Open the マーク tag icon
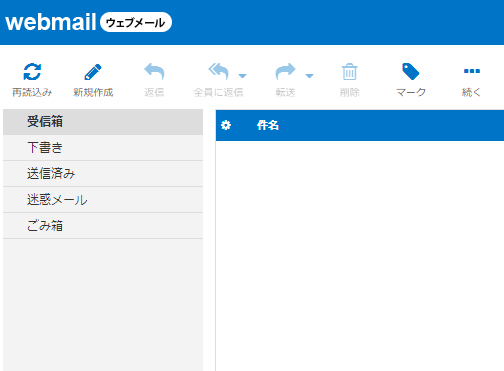504x371 pixels. point(411,72)
